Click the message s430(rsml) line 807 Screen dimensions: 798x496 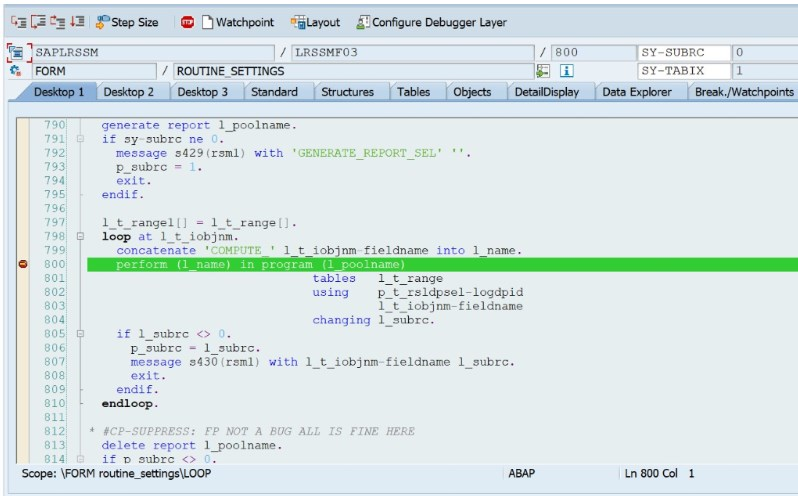pos(323,362)
